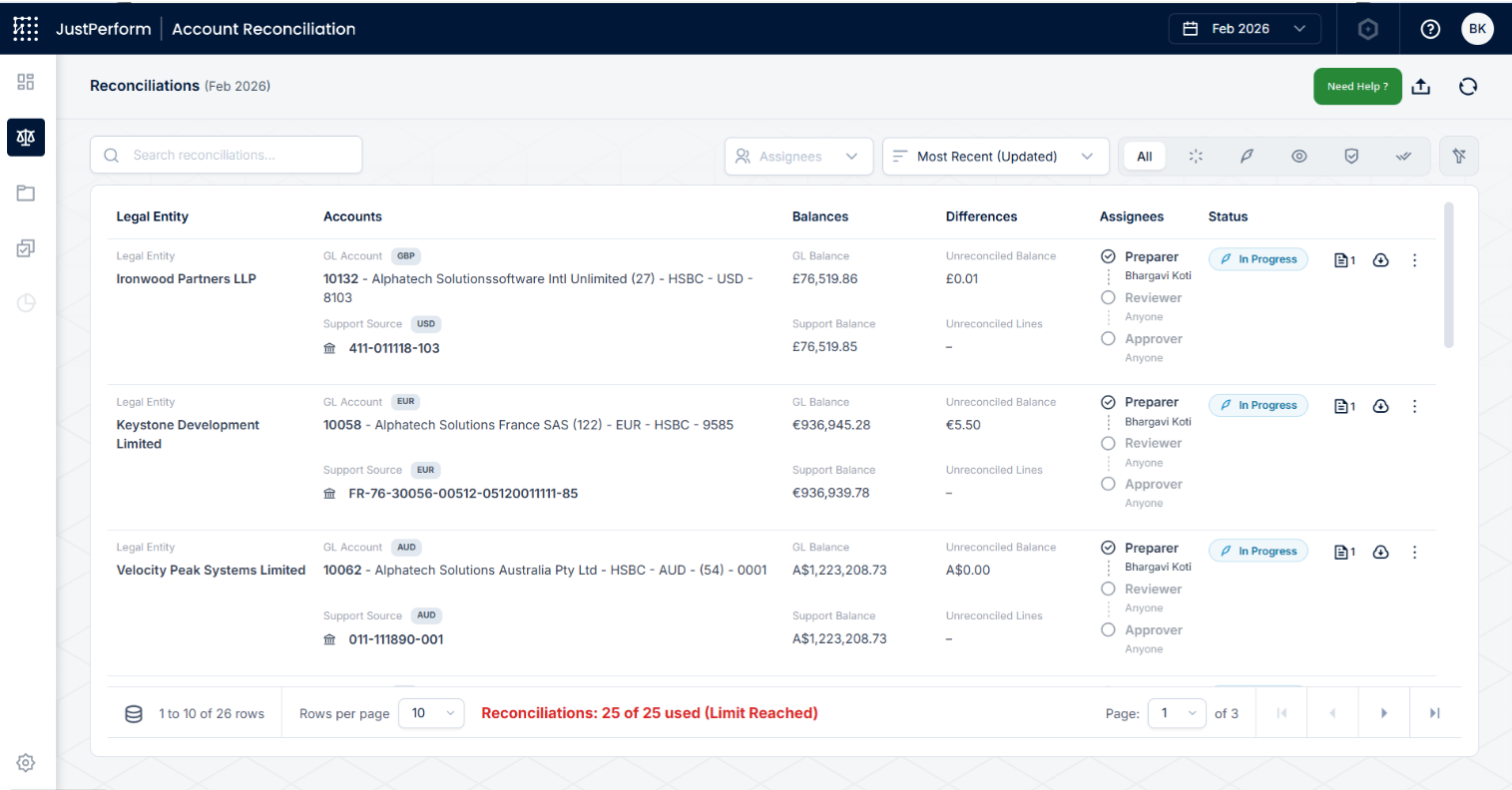Click support source FR-76-30056-00512-05120011111-85
This screenshot has height=790, width=1512.
tap(463, 494)
